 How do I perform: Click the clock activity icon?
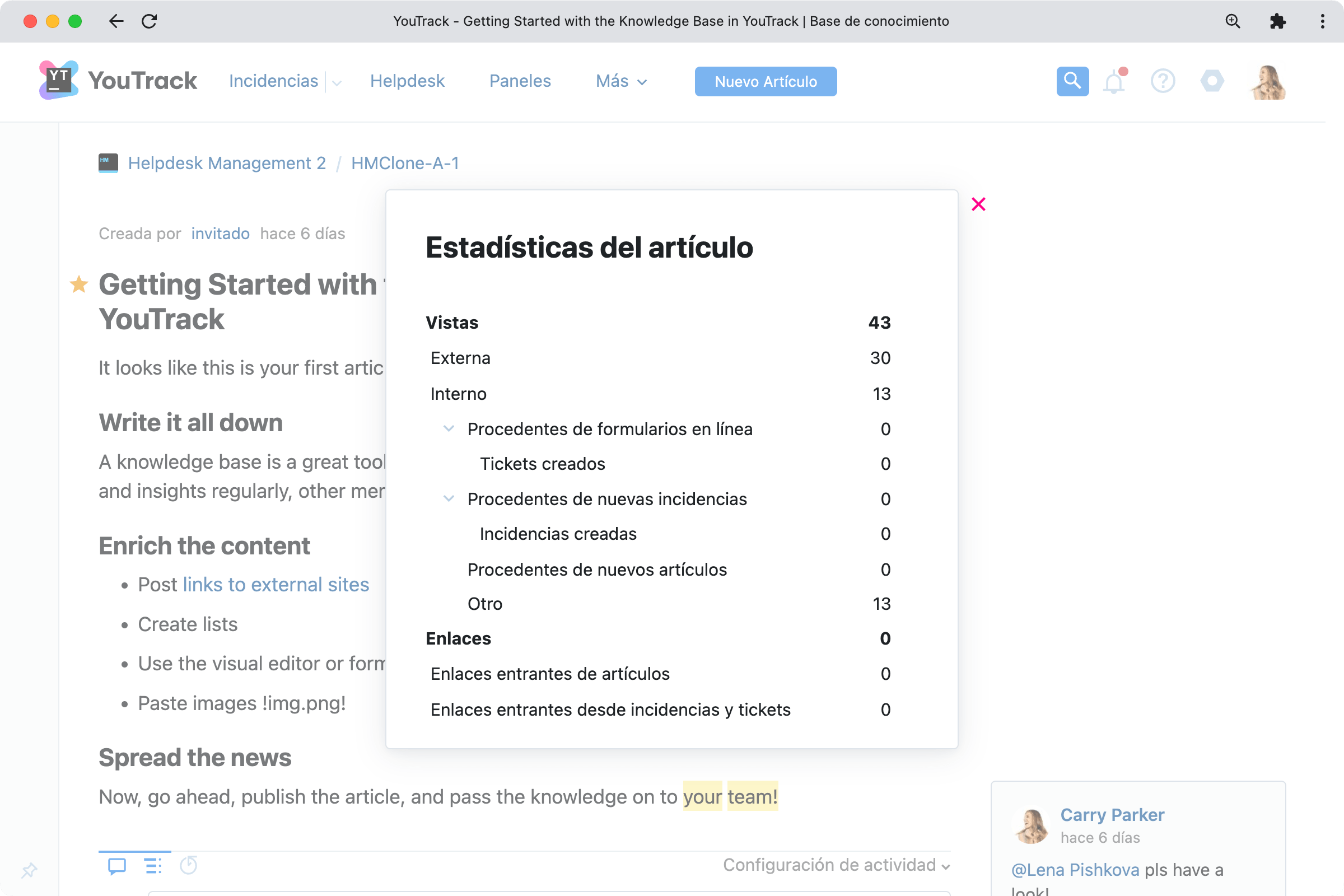[x=189, y=865]
